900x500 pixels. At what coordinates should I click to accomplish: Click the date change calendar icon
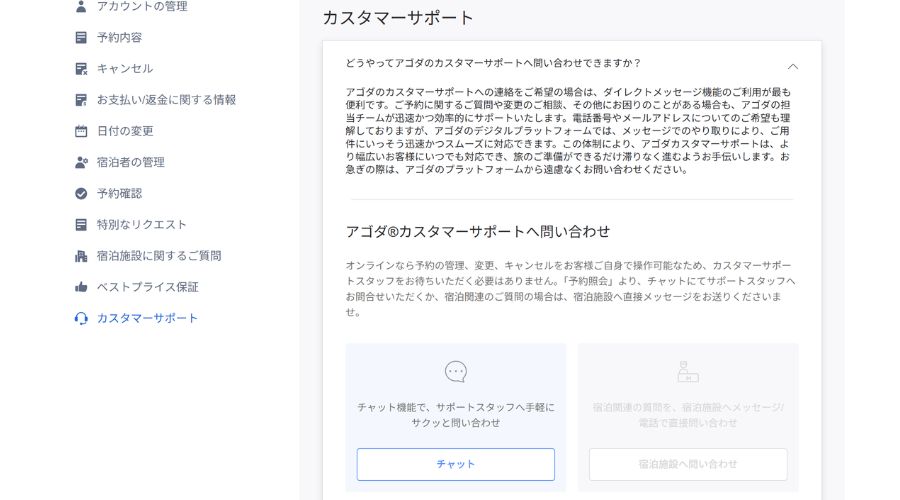(x=81, y=131)
